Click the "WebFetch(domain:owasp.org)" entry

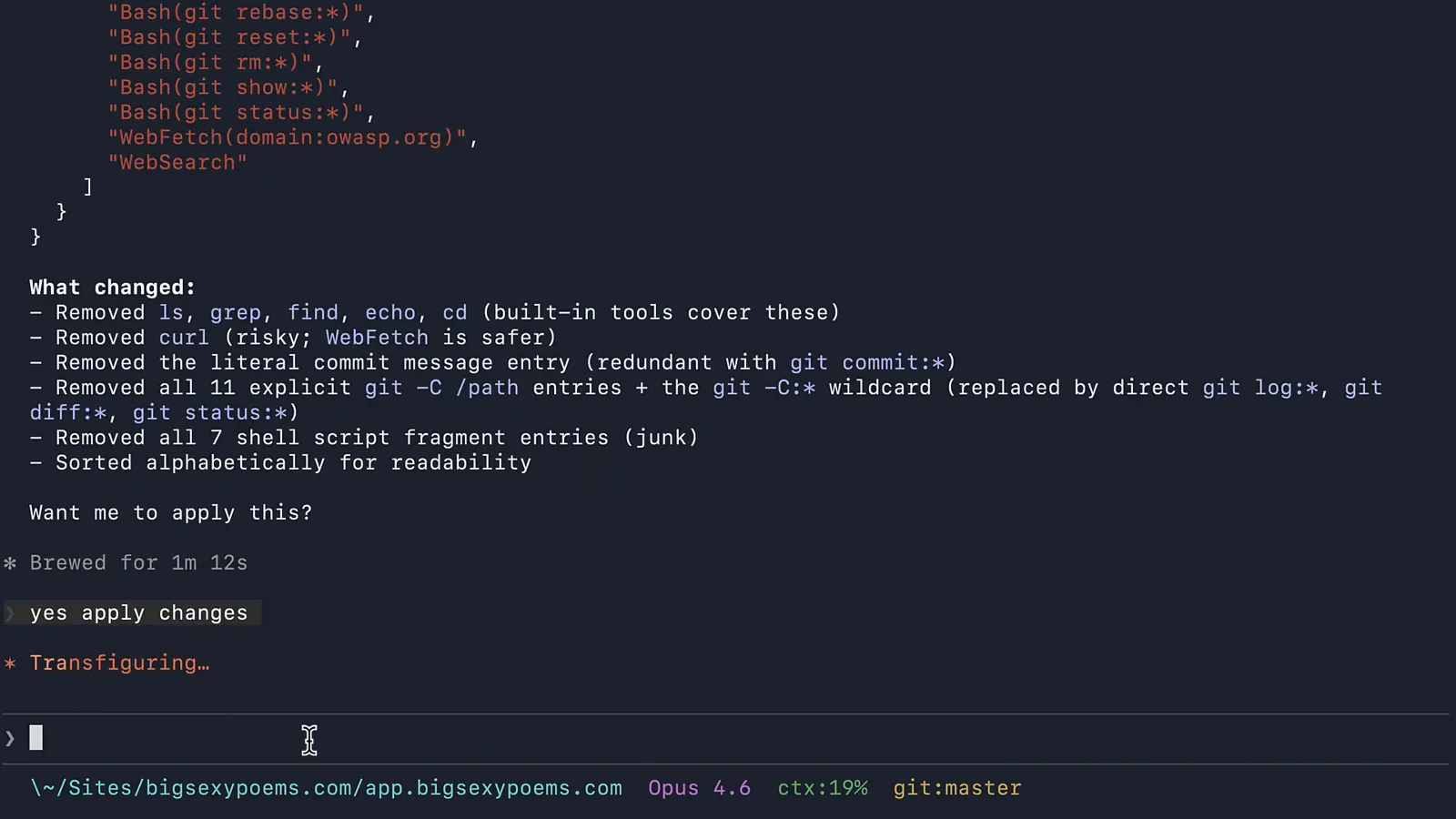click(287, 137)
